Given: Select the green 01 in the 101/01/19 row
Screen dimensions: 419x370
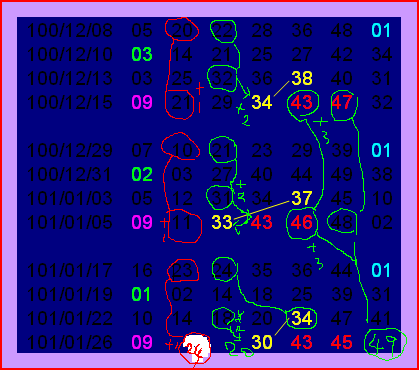Looking at the screenshot, I should pos(141,294).
